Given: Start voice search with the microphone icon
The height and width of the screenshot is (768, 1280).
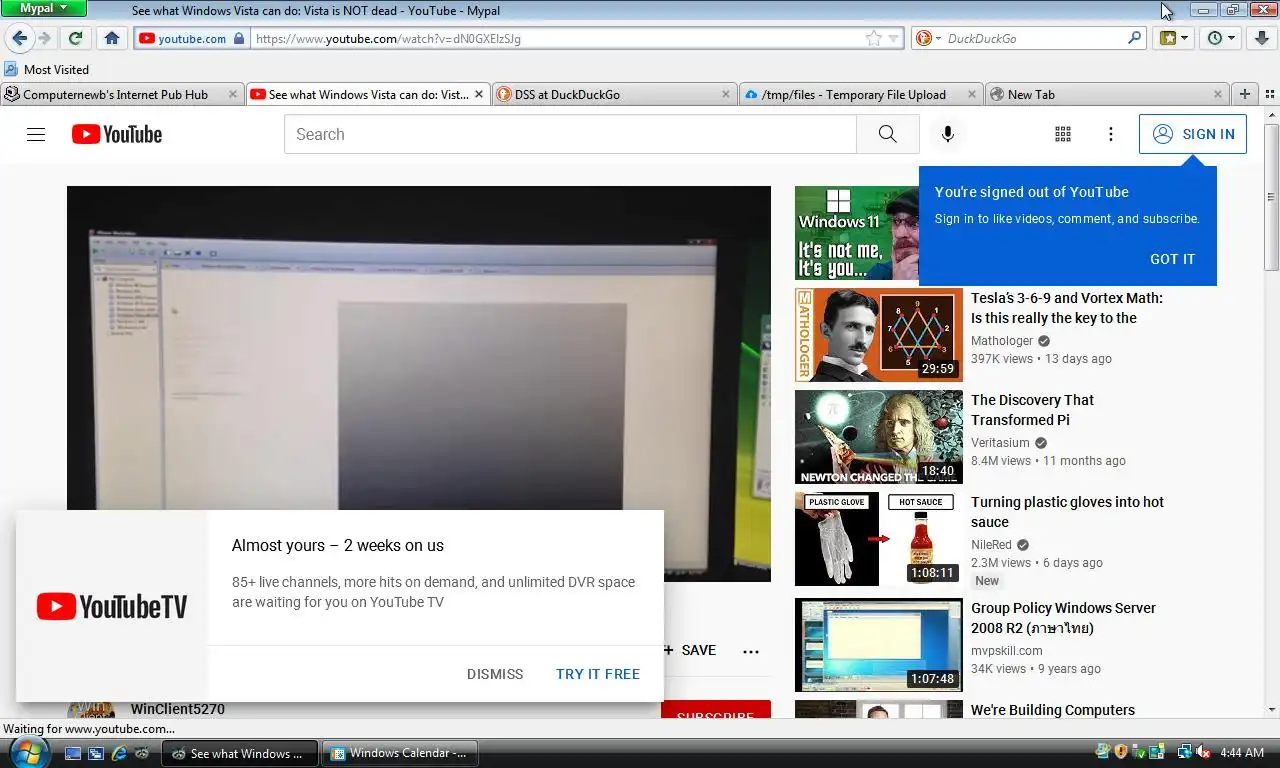Looking at the screenshot, I should pyautogui.click(x=947, y=134).
